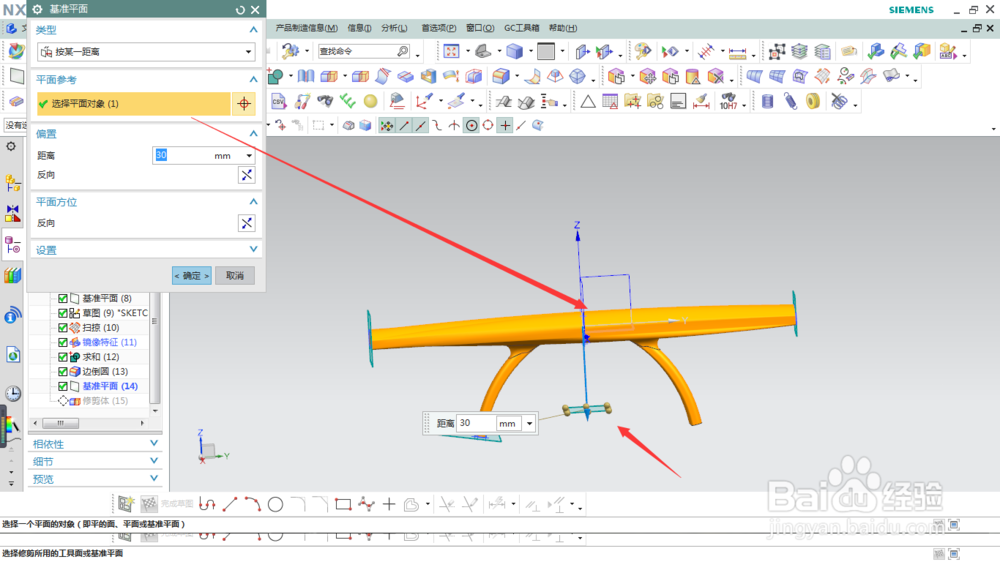The image size is (1000, 562).
Task: Open the 分析(L) menu
Action: [x=394, y=28]
